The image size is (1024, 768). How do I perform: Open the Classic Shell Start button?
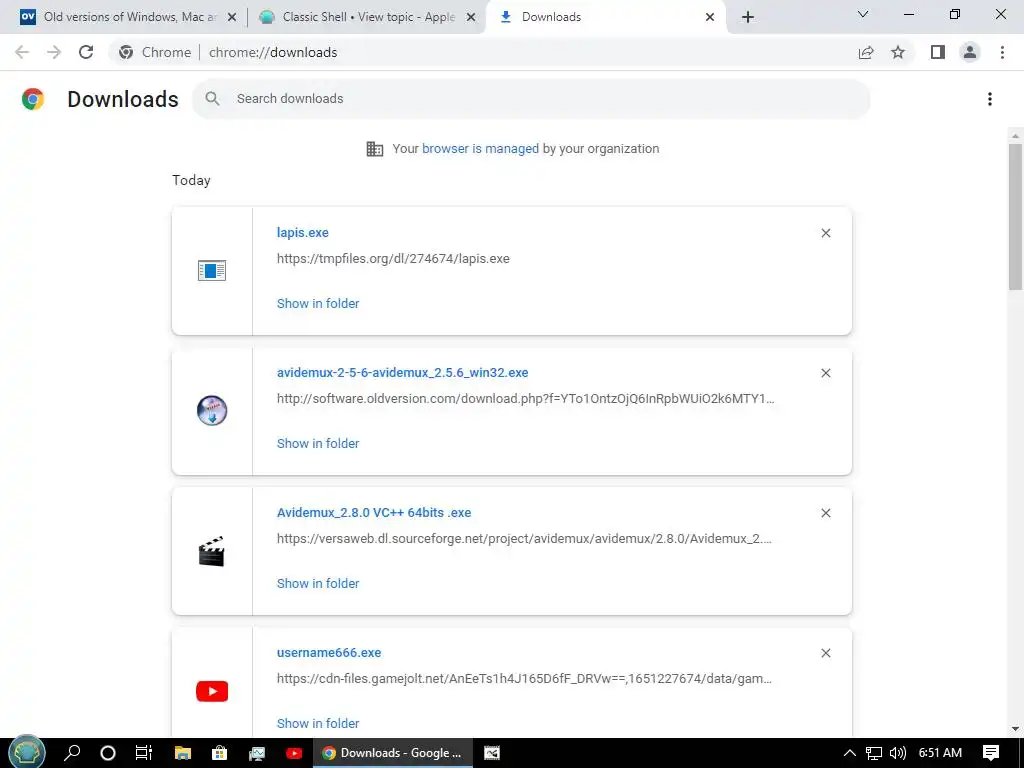click(25, 752)
